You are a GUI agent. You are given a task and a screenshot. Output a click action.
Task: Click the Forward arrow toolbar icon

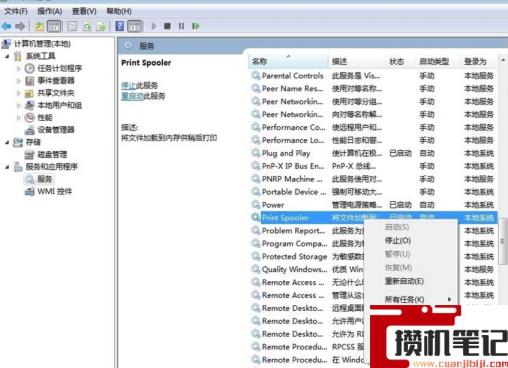tap(20, 26)
